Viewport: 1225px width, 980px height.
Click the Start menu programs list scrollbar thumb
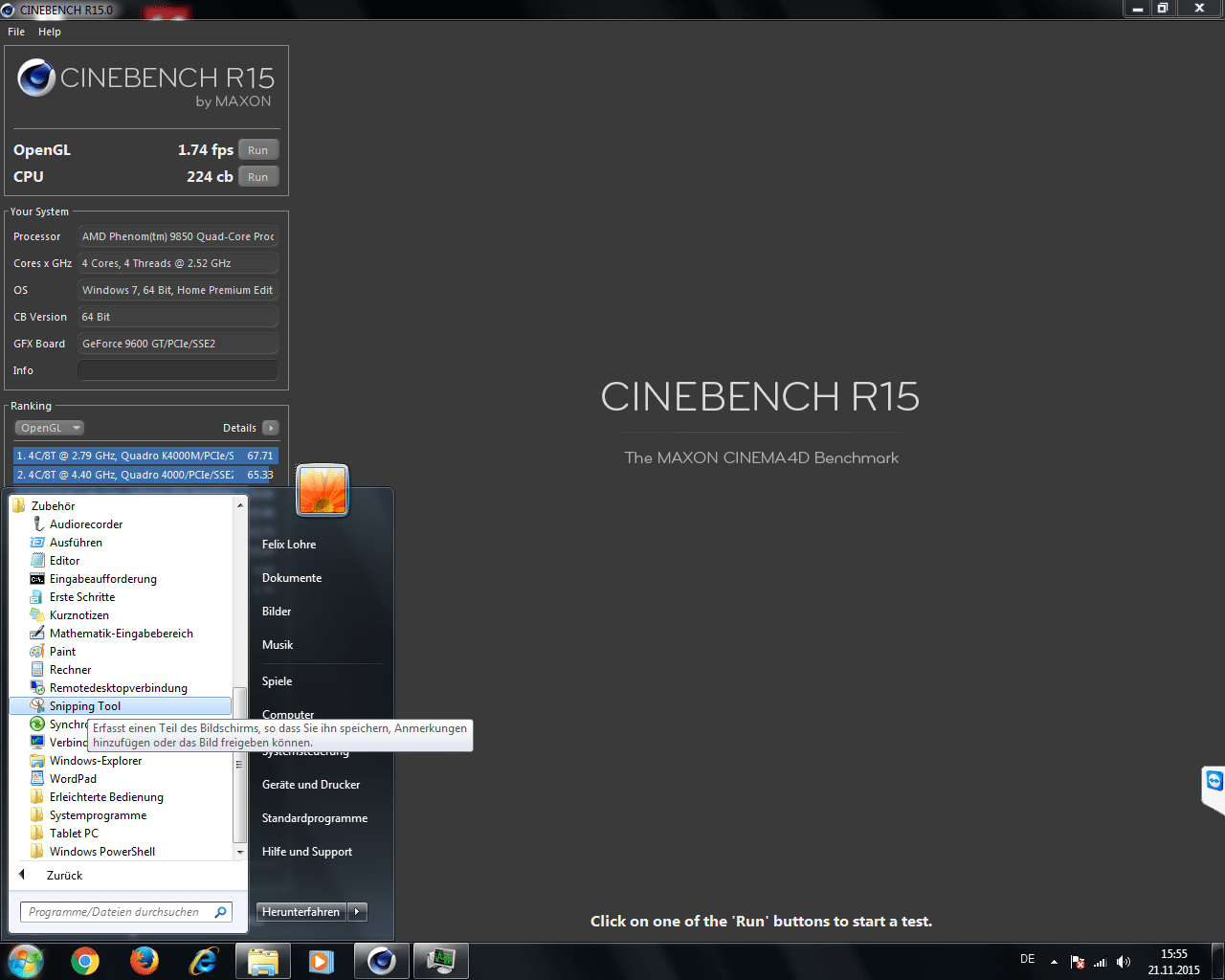(239, 765)
